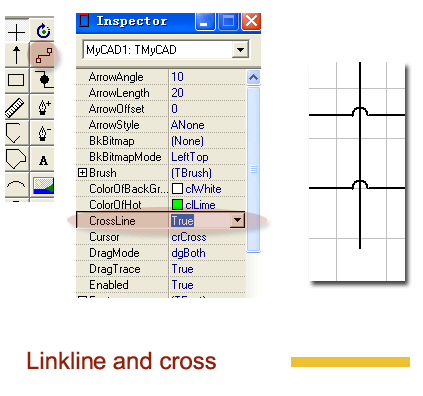
Task: Click the clWhite background color swatch
Action: tap(177, 189)
